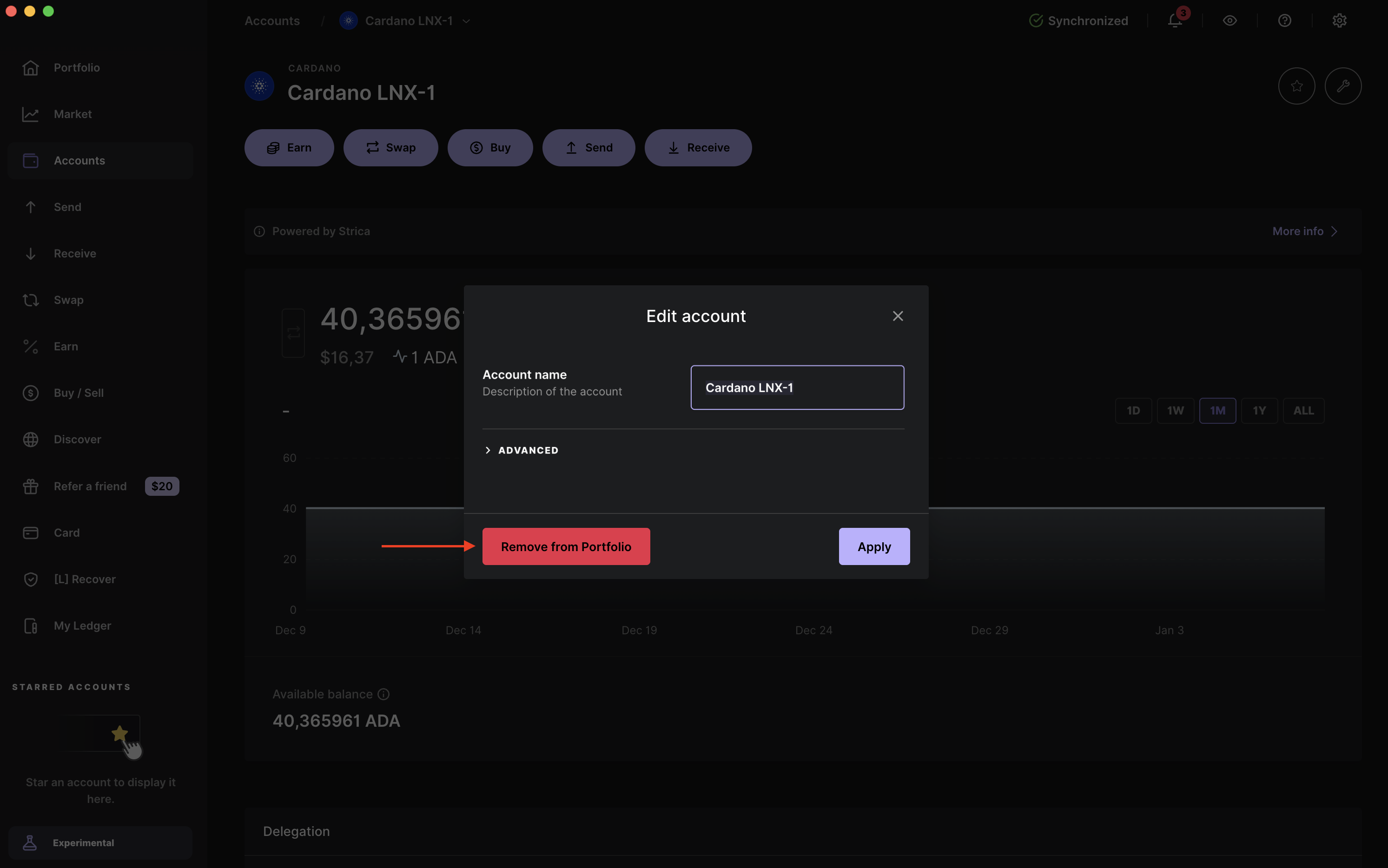Open the Discover globe icon
The image size is (1388, 868).
click(31, 439)
